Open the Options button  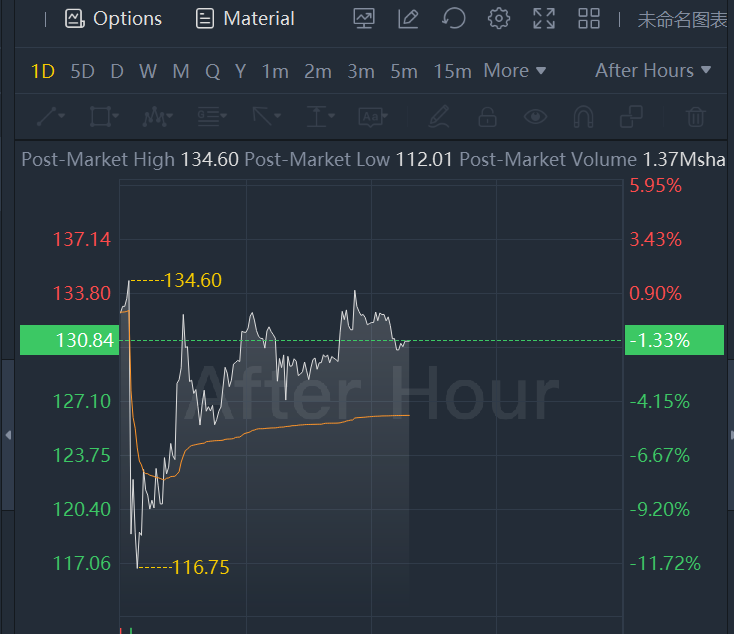[x=113, y=18]
